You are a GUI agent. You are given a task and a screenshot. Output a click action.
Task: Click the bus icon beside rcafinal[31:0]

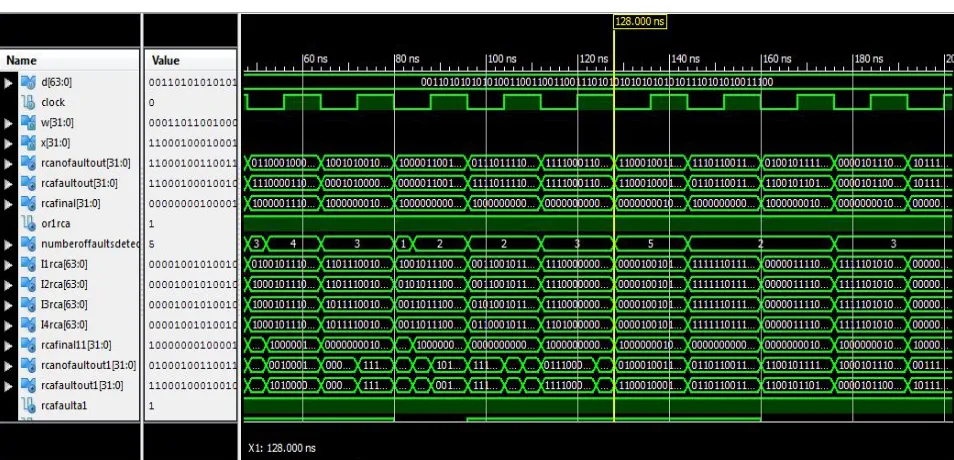tap(28, 203)
